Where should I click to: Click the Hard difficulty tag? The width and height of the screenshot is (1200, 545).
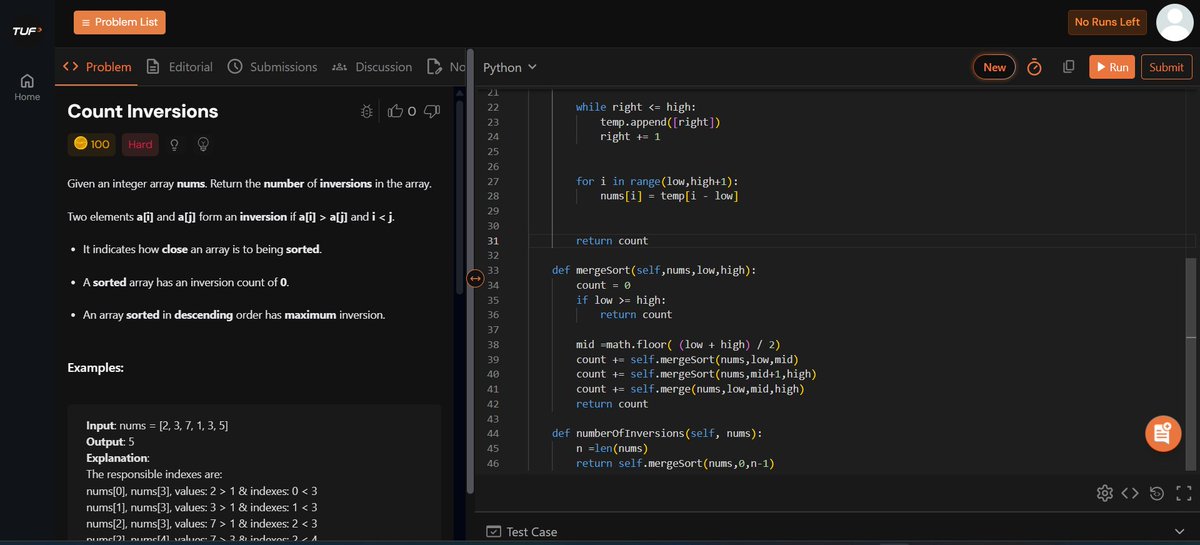pyautogui.click(x=141, y=144)
